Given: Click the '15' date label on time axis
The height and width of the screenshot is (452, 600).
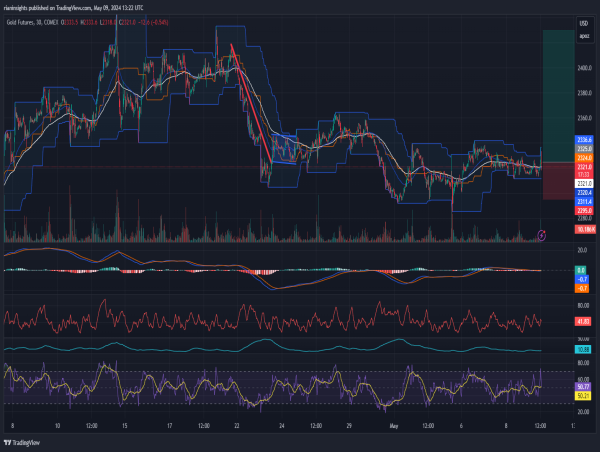Looking at the screenshot, I should point(125,426).
